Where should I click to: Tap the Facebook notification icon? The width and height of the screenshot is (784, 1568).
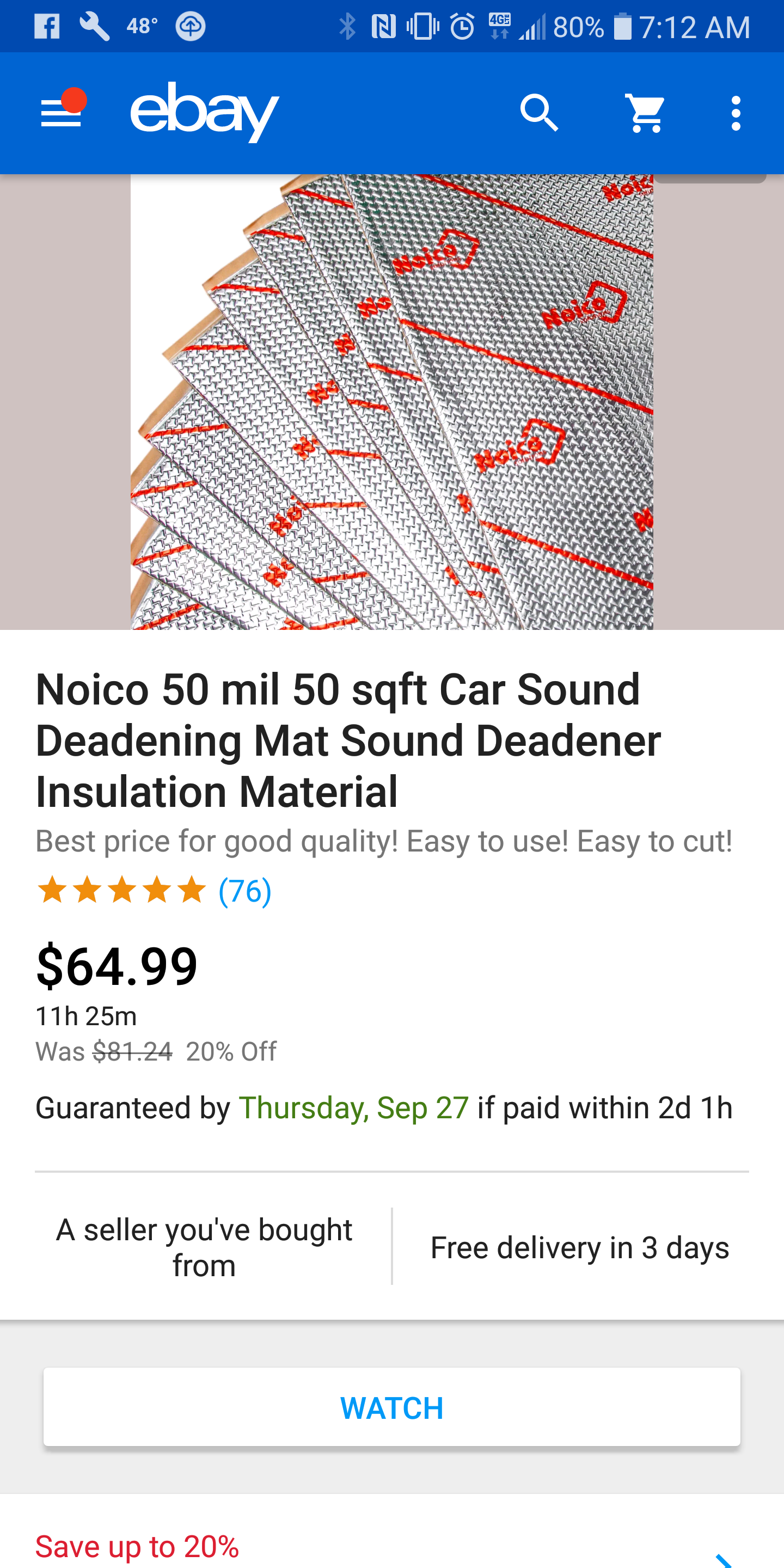pos(47,27)
